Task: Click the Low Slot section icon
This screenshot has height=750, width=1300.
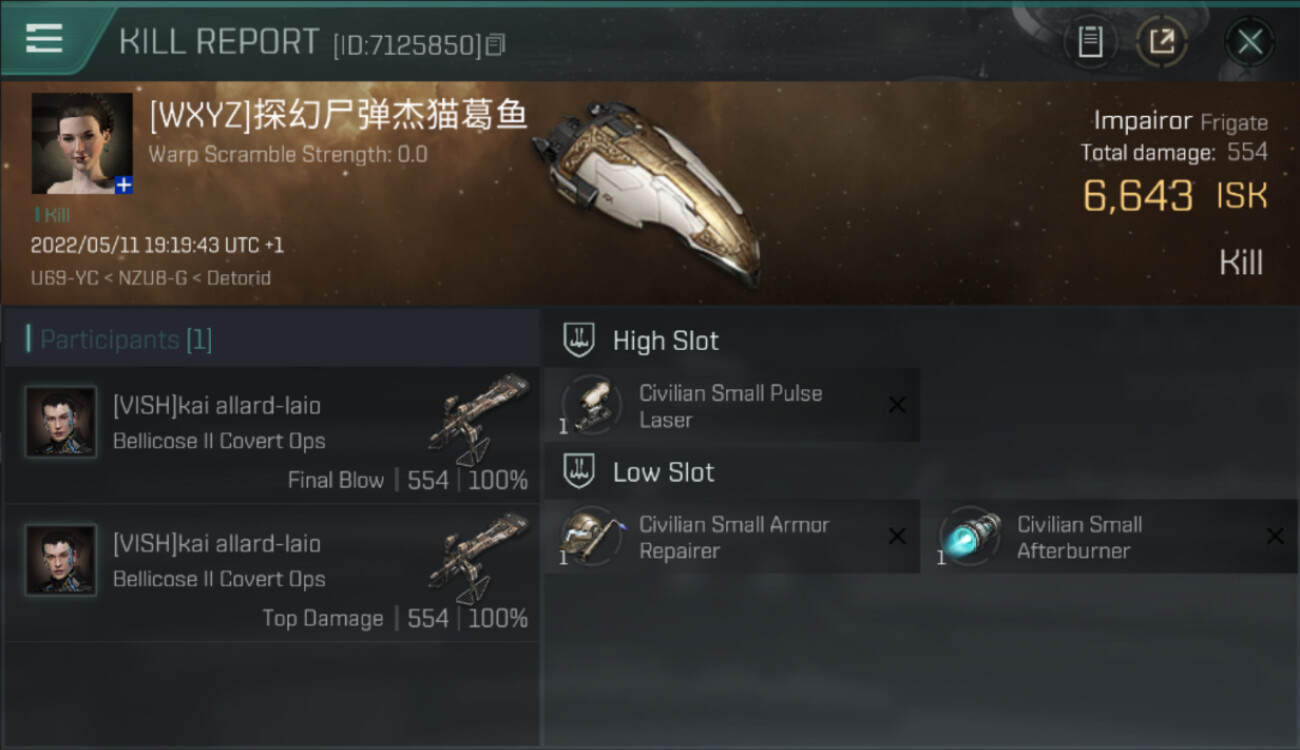Action: [x=579, y=471]
